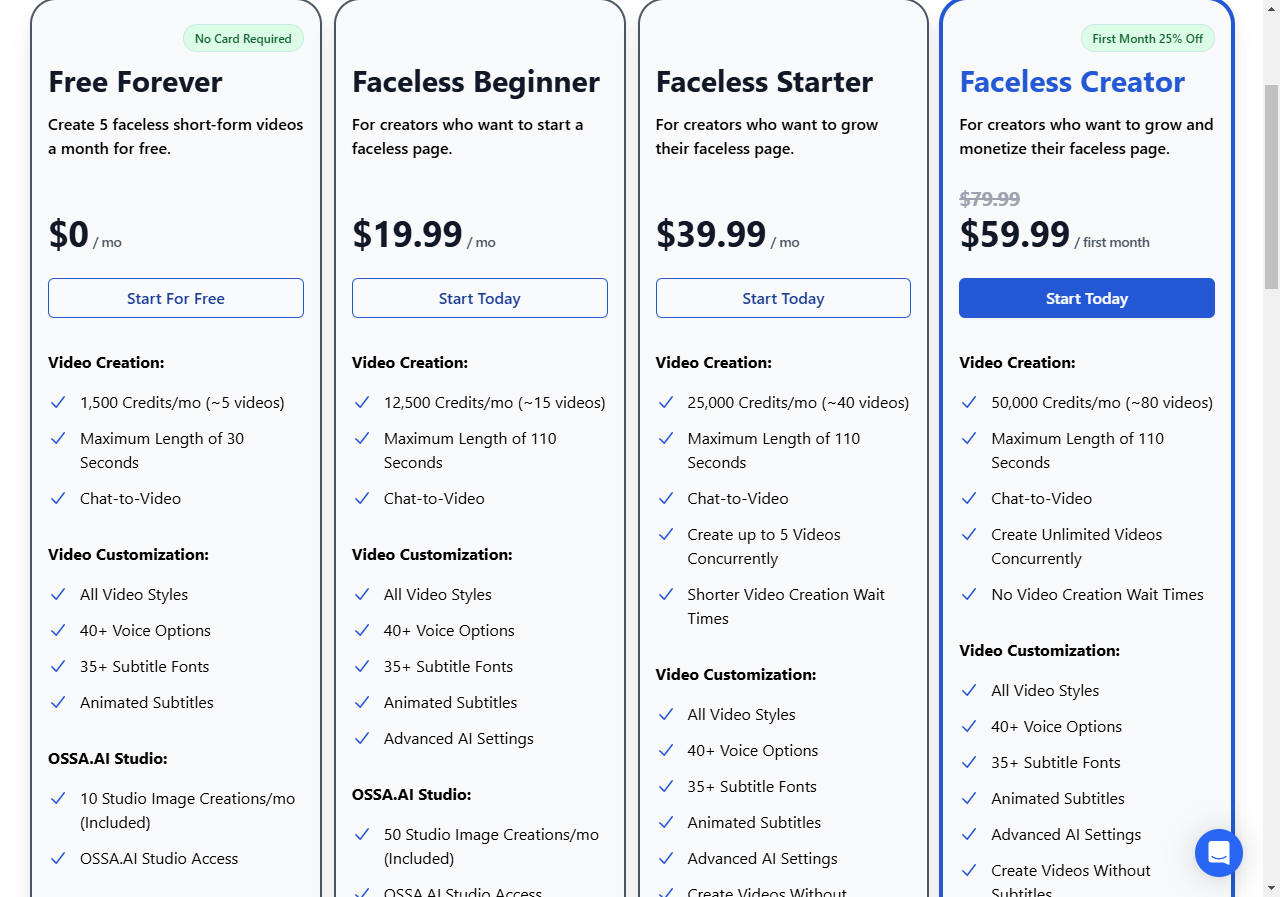Choose Start Today under Faceless Beginner
1280x897 pixels.
click(480, 298)
